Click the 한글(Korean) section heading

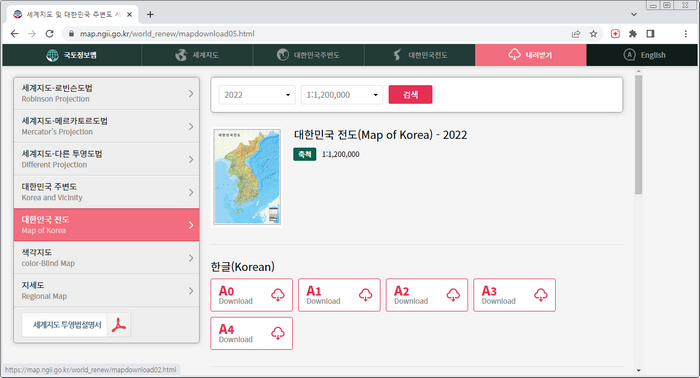tap(243, 267)
